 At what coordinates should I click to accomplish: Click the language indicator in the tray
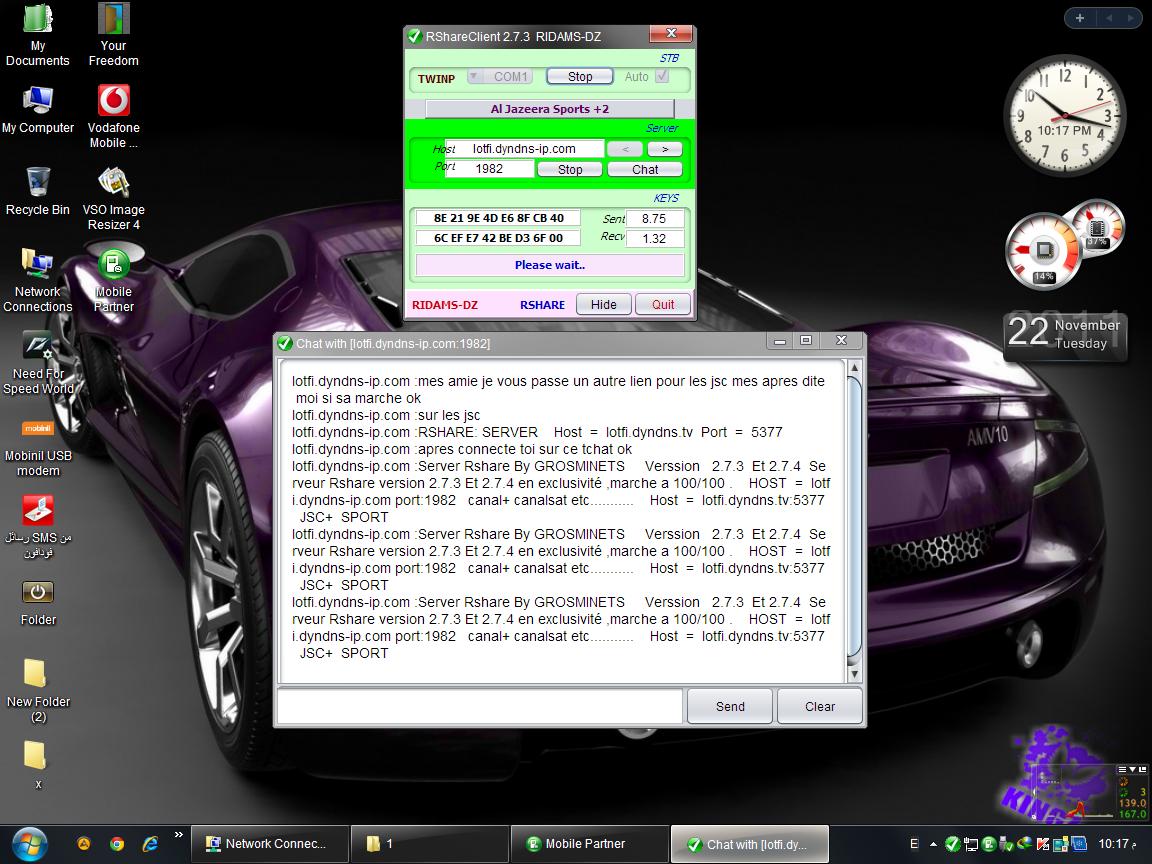tap(914, 843)
